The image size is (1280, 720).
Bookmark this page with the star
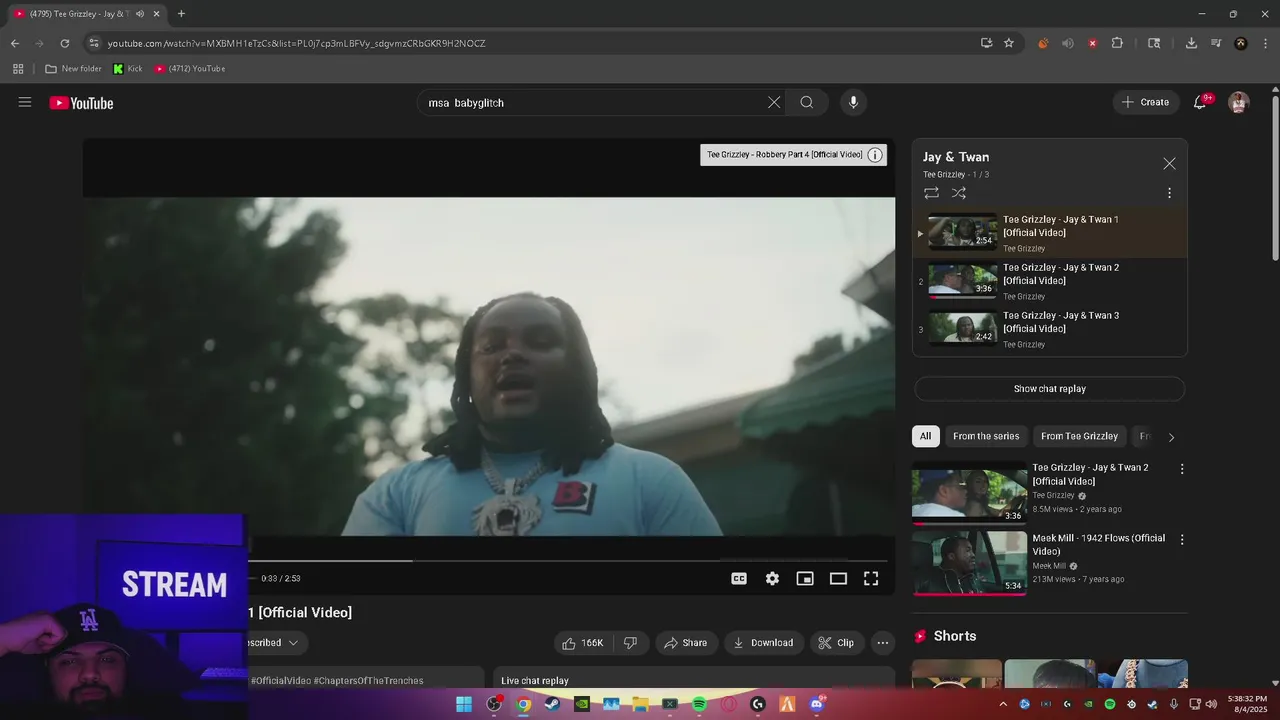pos(1009,43)
